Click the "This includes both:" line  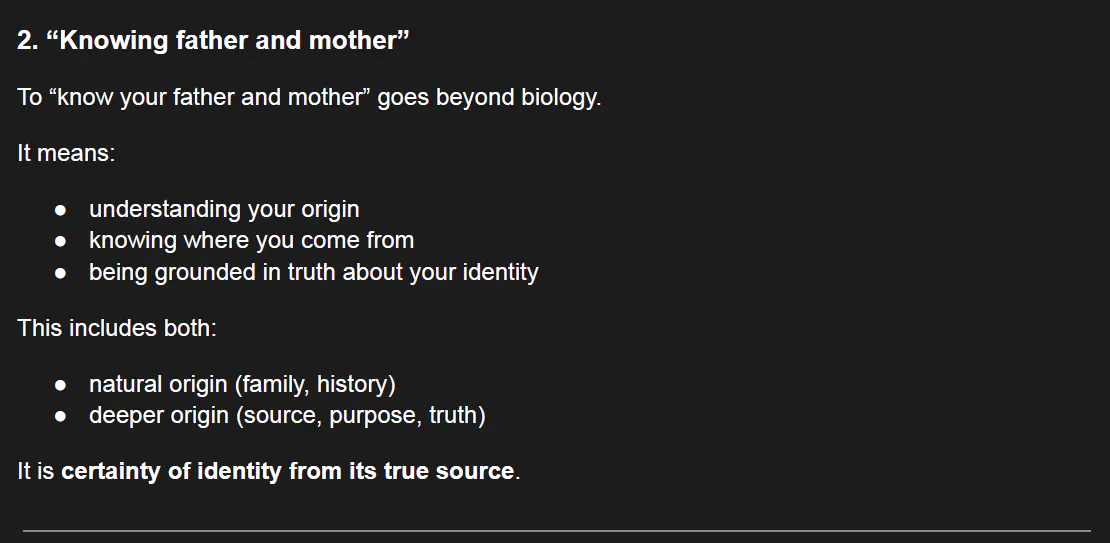coord(116,328)
